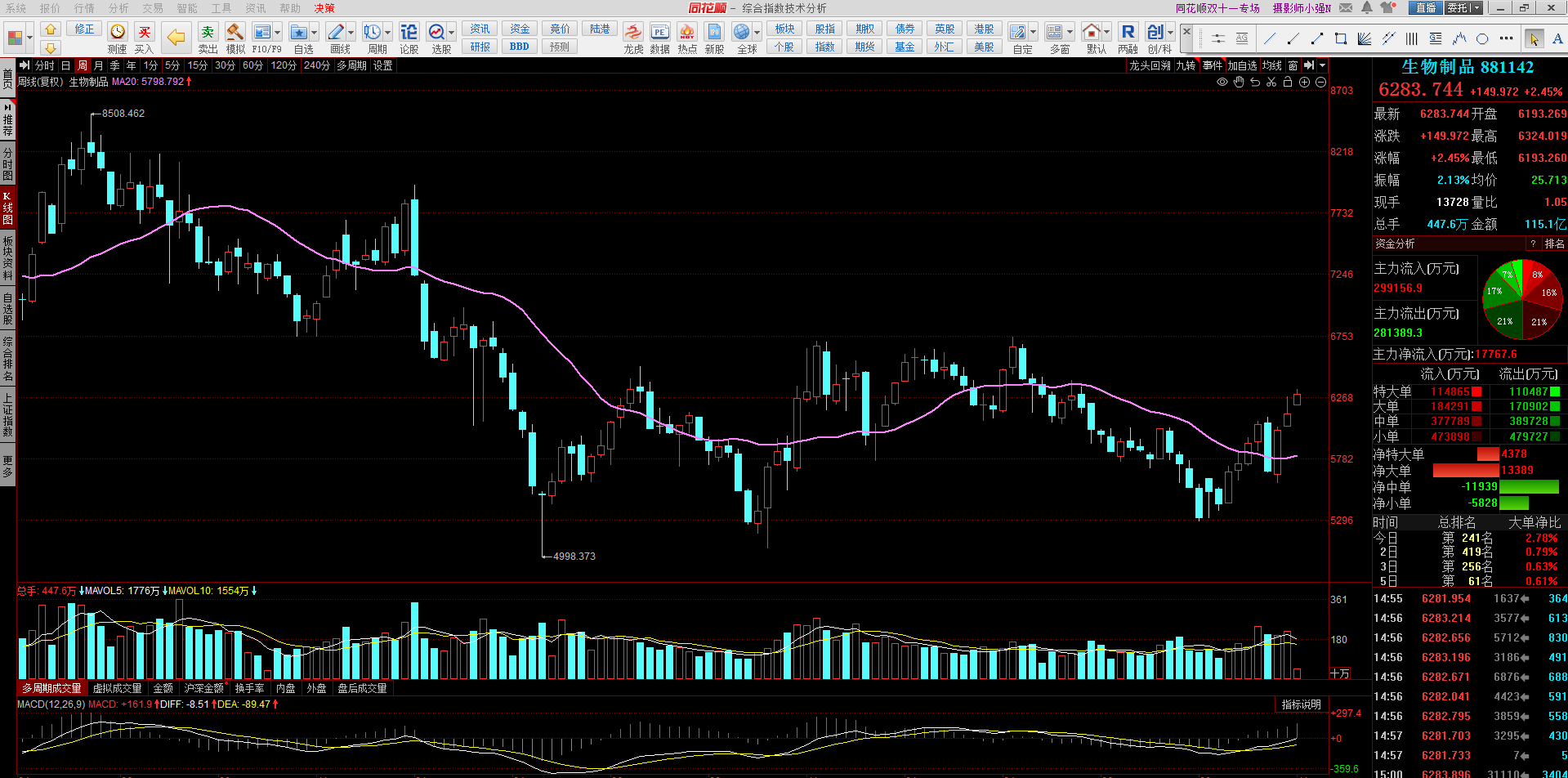Click the 买入 buy icon
The image size is (1568, 778).
tap(145, 32)
